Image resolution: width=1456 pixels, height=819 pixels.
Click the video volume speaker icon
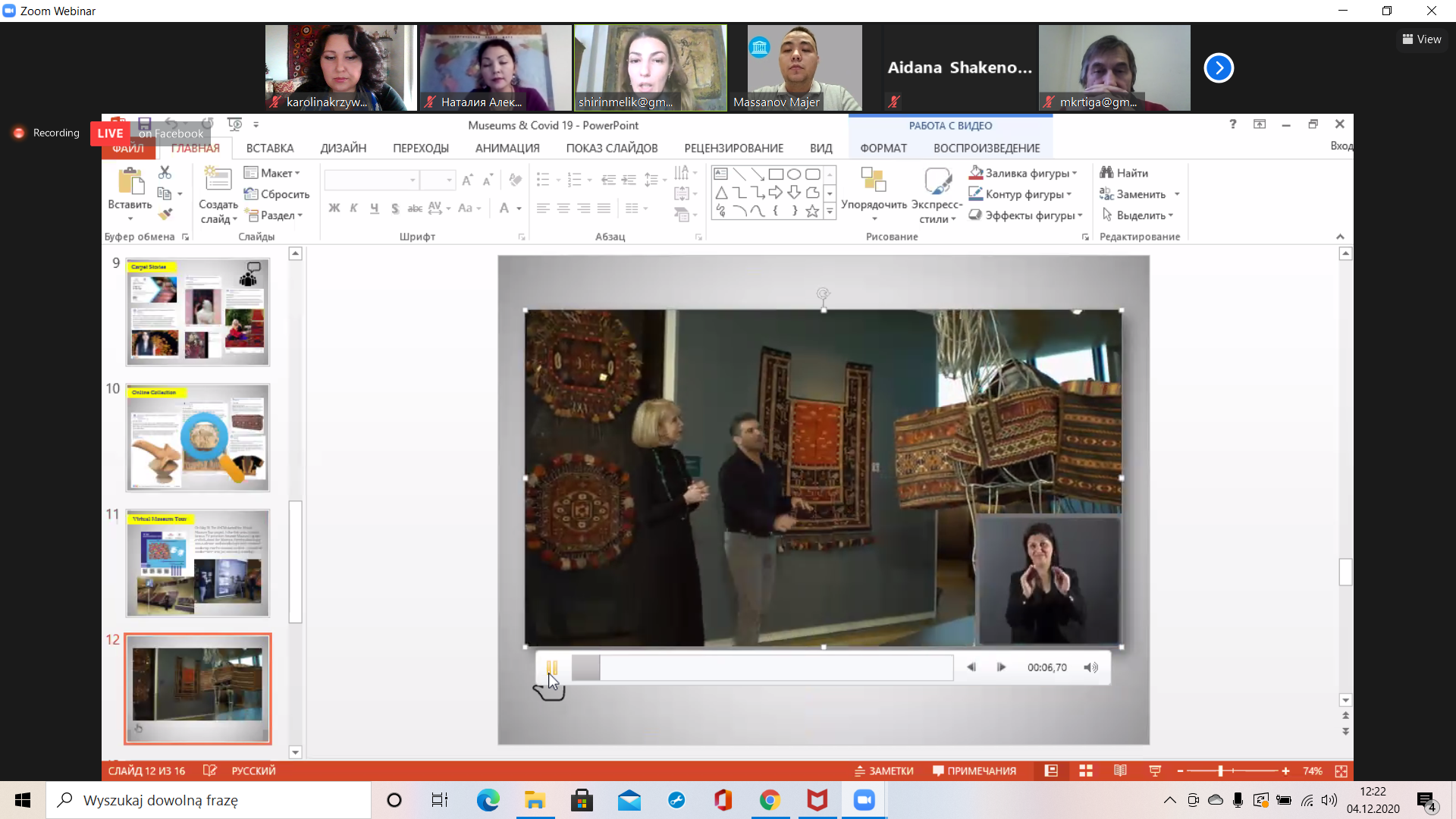1090,667
